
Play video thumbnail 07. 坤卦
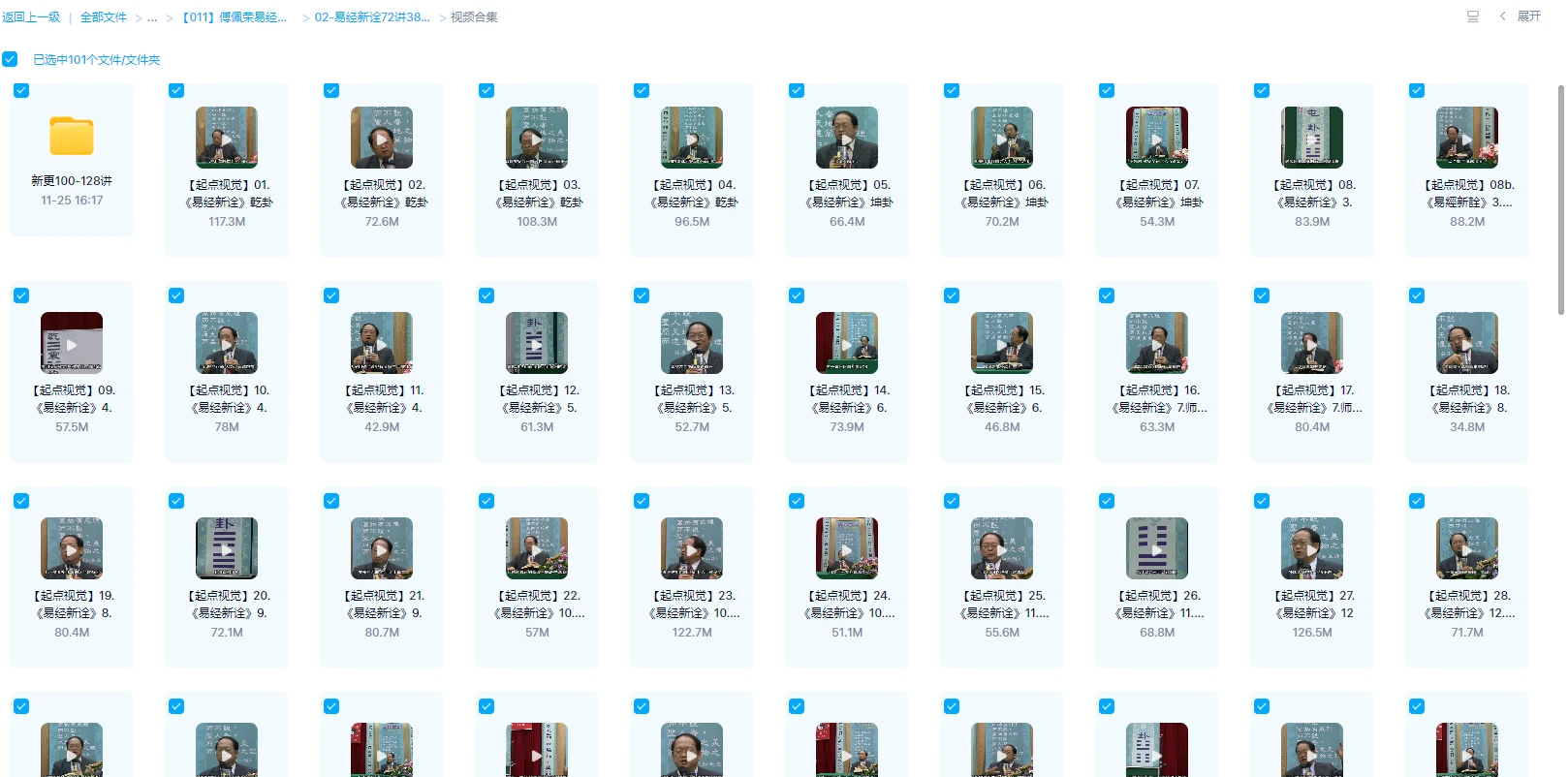pos(1157,138)
